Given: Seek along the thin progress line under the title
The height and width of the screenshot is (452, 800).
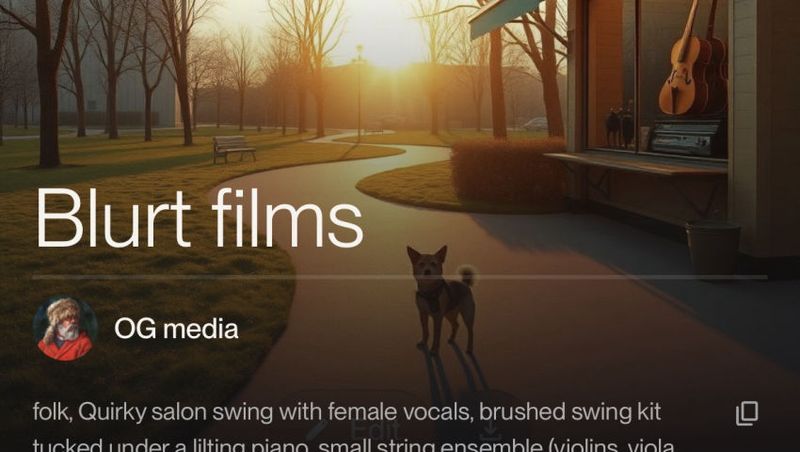Looking at the screenshot, I should (x=400, y=277).
